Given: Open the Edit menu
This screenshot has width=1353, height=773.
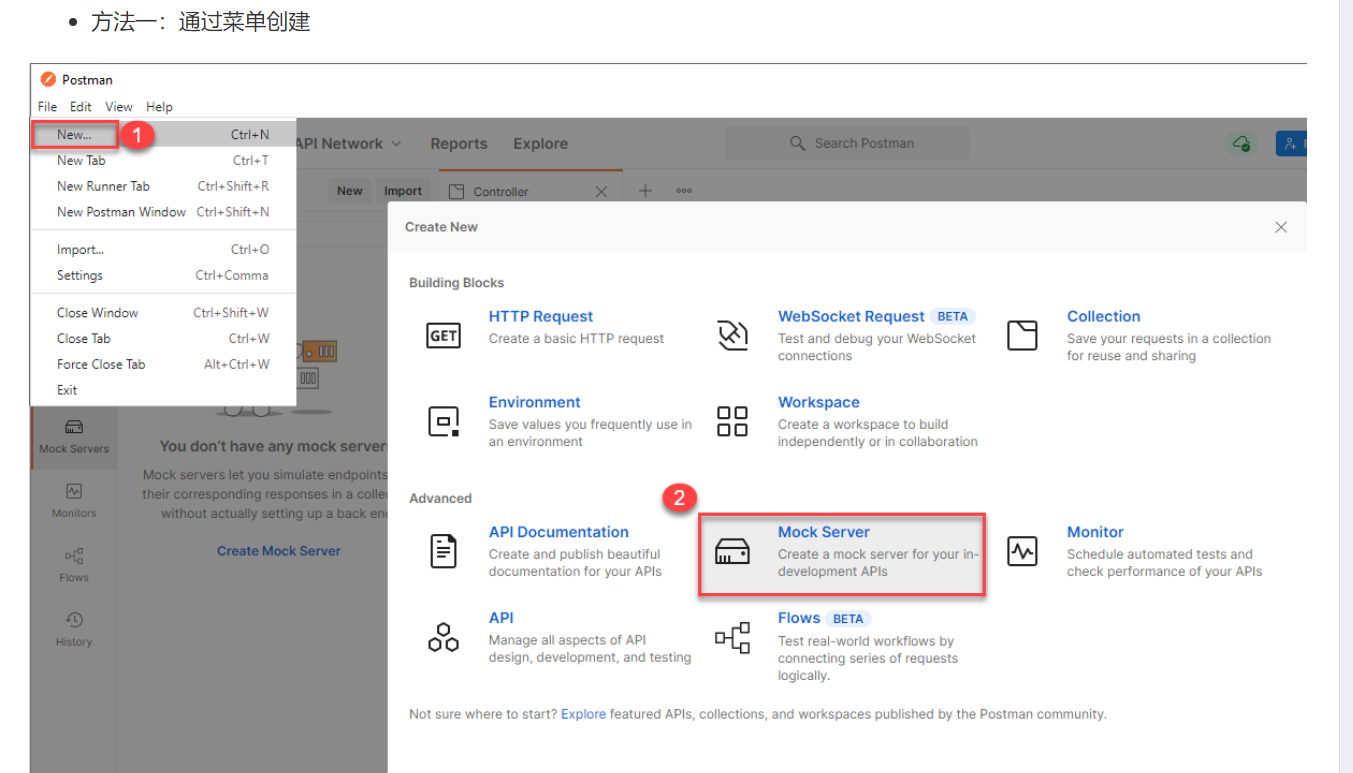Looking at the screenshot, I should pos(81,107).
